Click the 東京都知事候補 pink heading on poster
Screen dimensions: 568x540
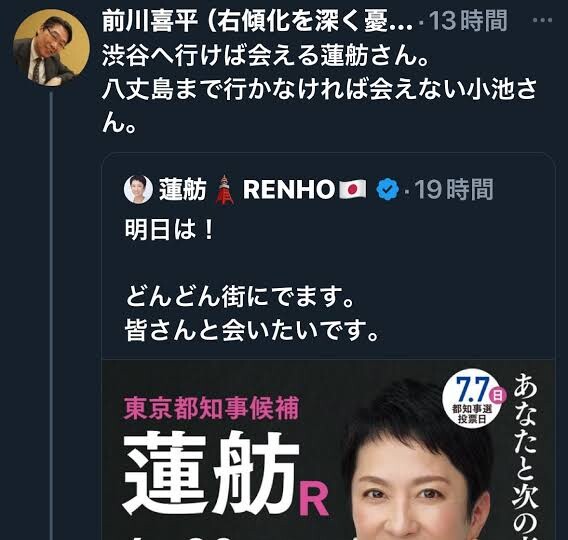pyautogui.click(x=211, y=408)
